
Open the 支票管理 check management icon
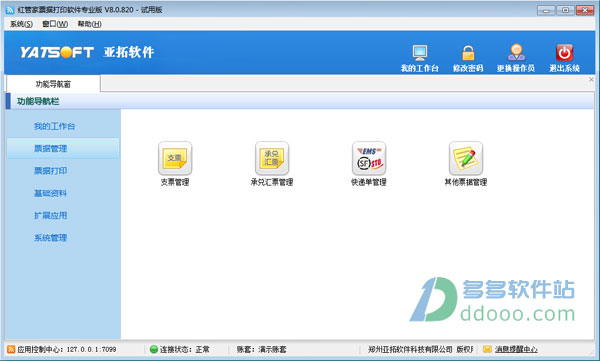tap(175, 158)
